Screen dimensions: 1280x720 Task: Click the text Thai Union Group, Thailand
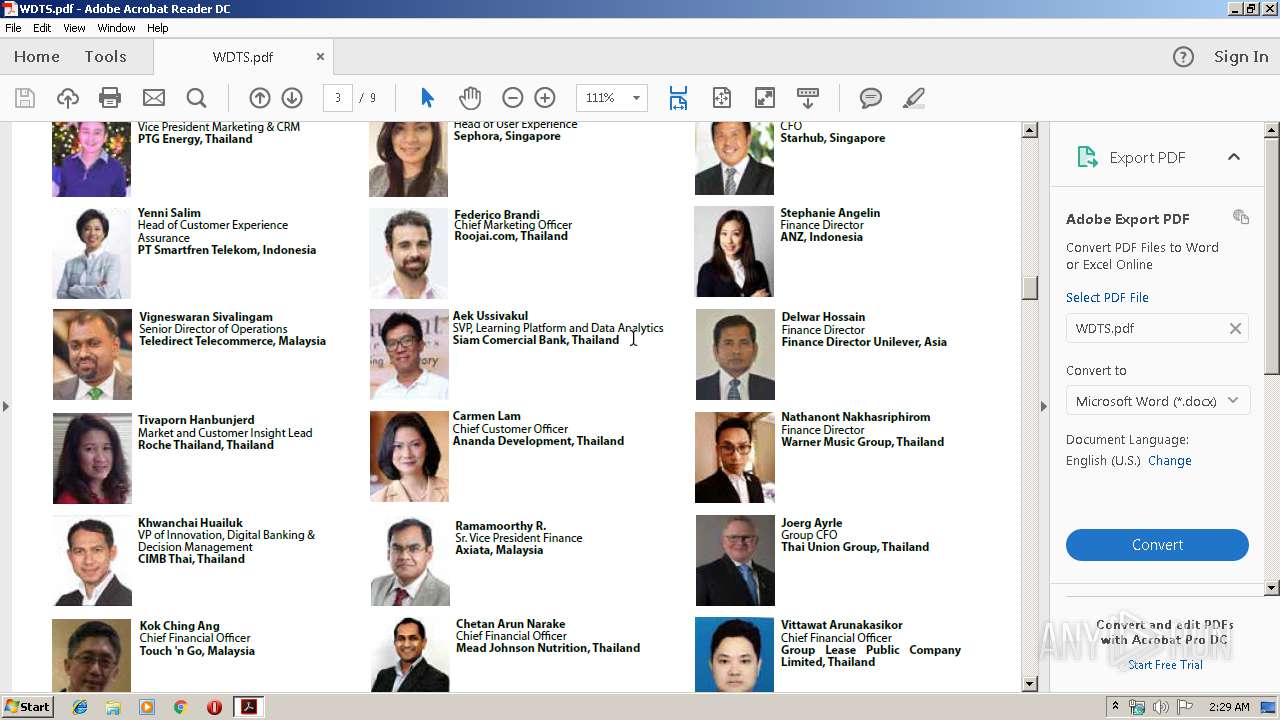coord(855,547)
